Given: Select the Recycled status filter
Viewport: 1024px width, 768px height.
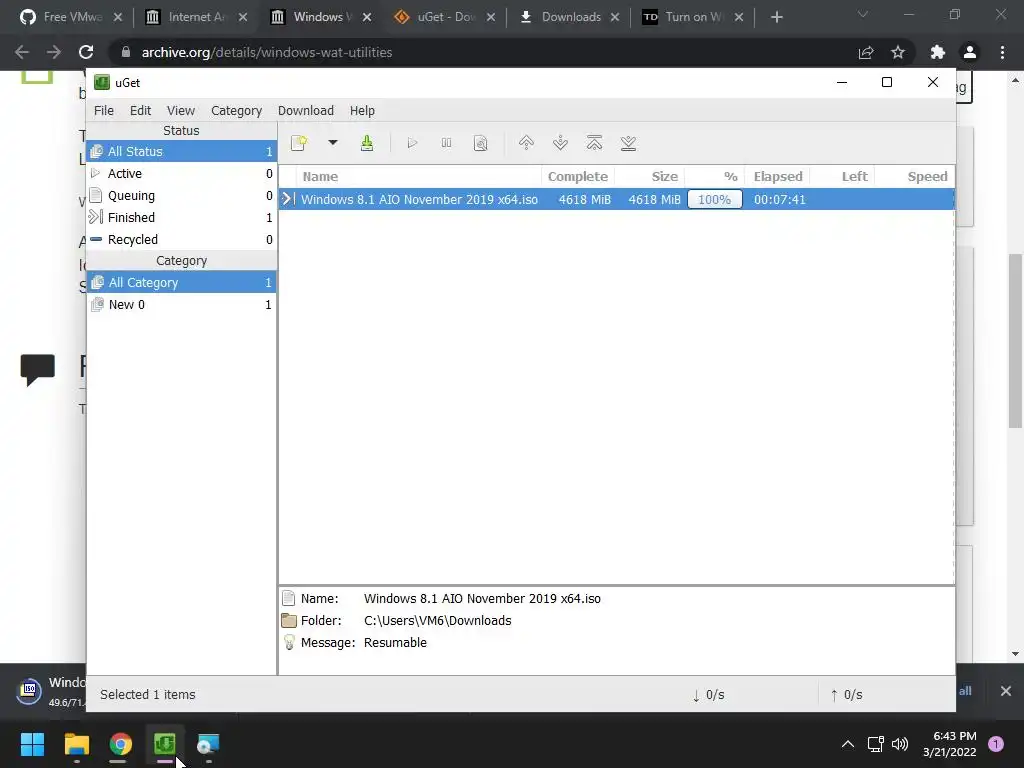Looking at the screenshot, I should (182, 240).
